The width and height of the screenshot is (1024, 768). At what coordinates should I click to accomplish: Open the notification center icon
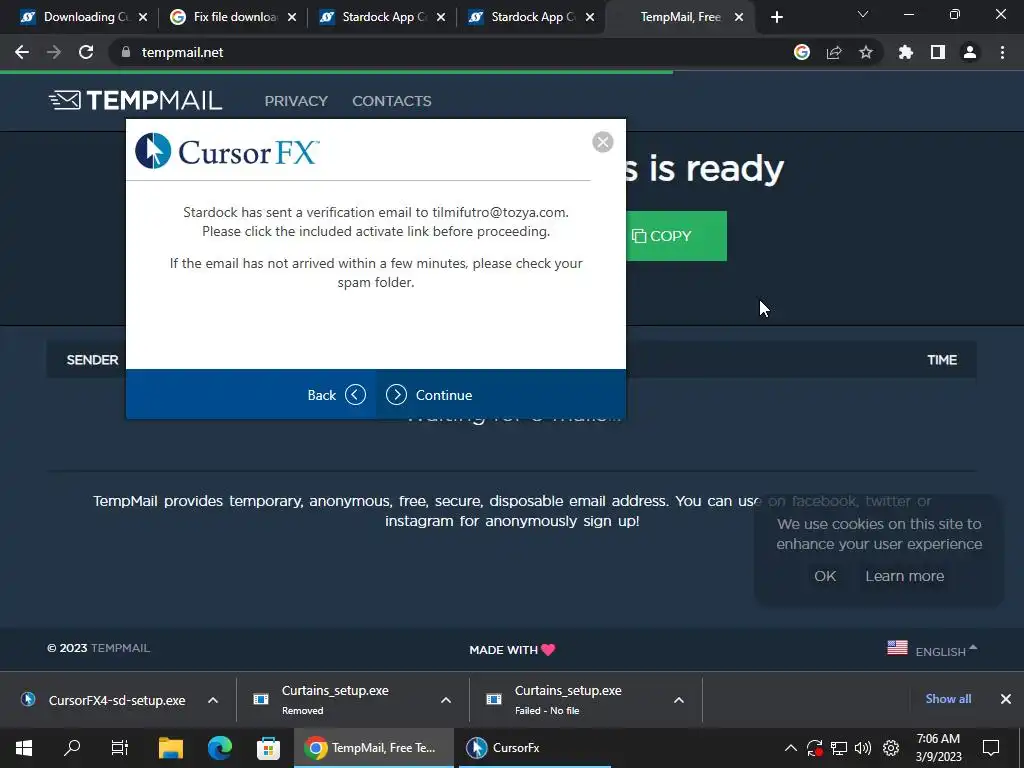click(x=991, y=748)
